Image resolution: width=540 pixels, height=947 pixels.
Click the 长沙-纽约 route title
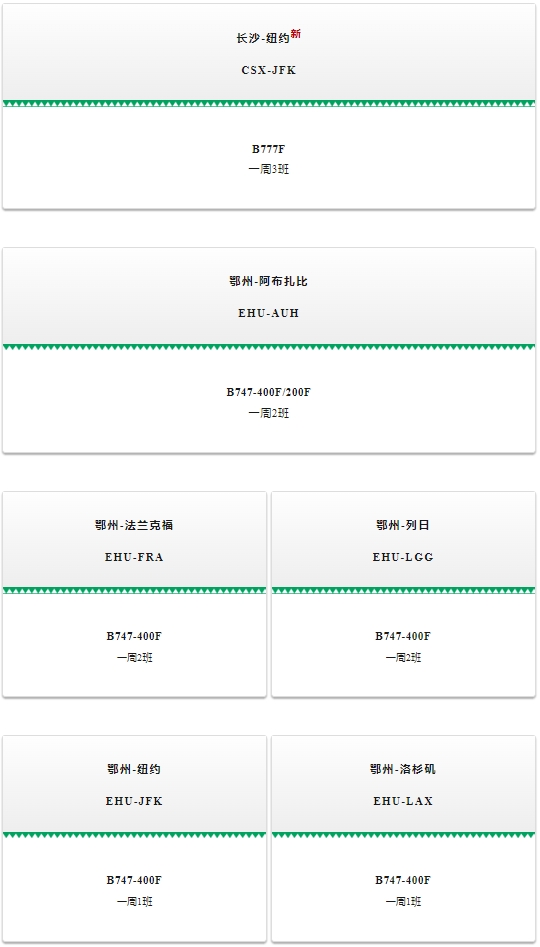pos(263,38)
